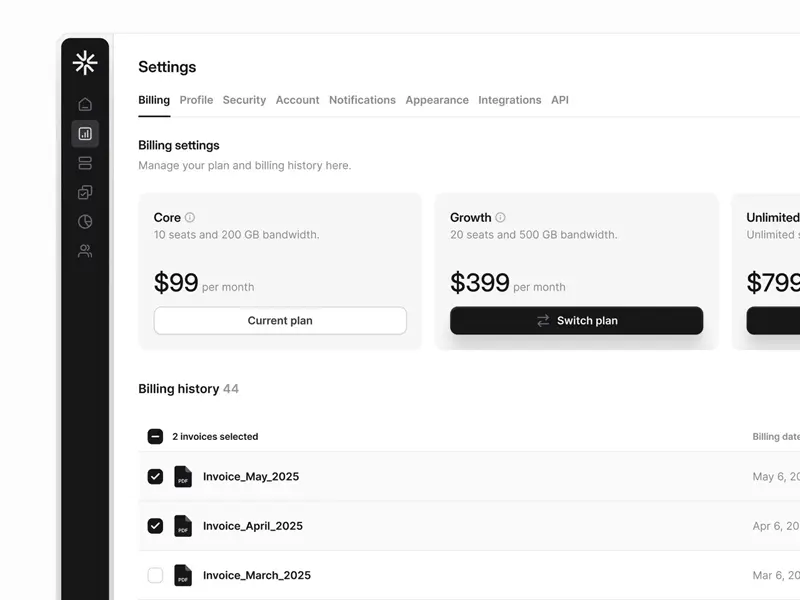Select the team members sidebar icon
This screenshot has width=800, height=600.
(x=85, y=251)
